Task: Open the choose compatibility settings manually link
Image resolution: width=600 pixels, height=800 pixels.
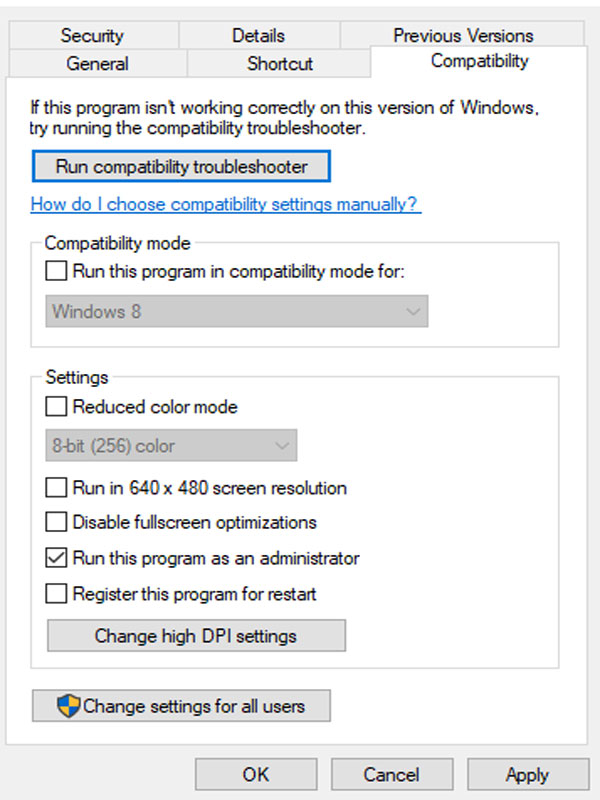Action: coord(226,204)
